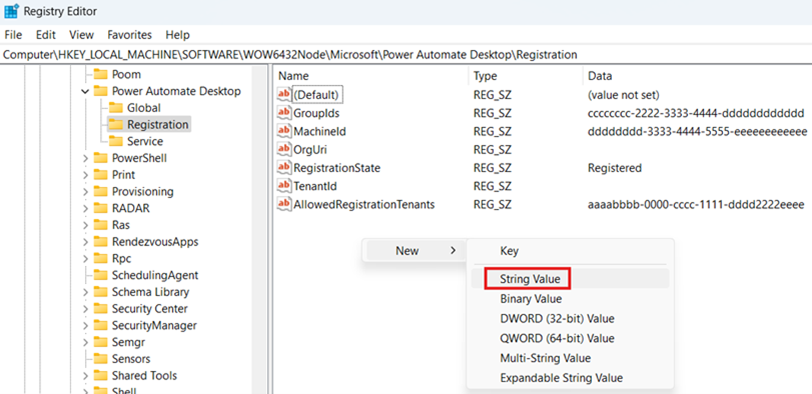Expand the PowerShell key
The width and height of the screenshot is (812, 394).
click(85, 158)
